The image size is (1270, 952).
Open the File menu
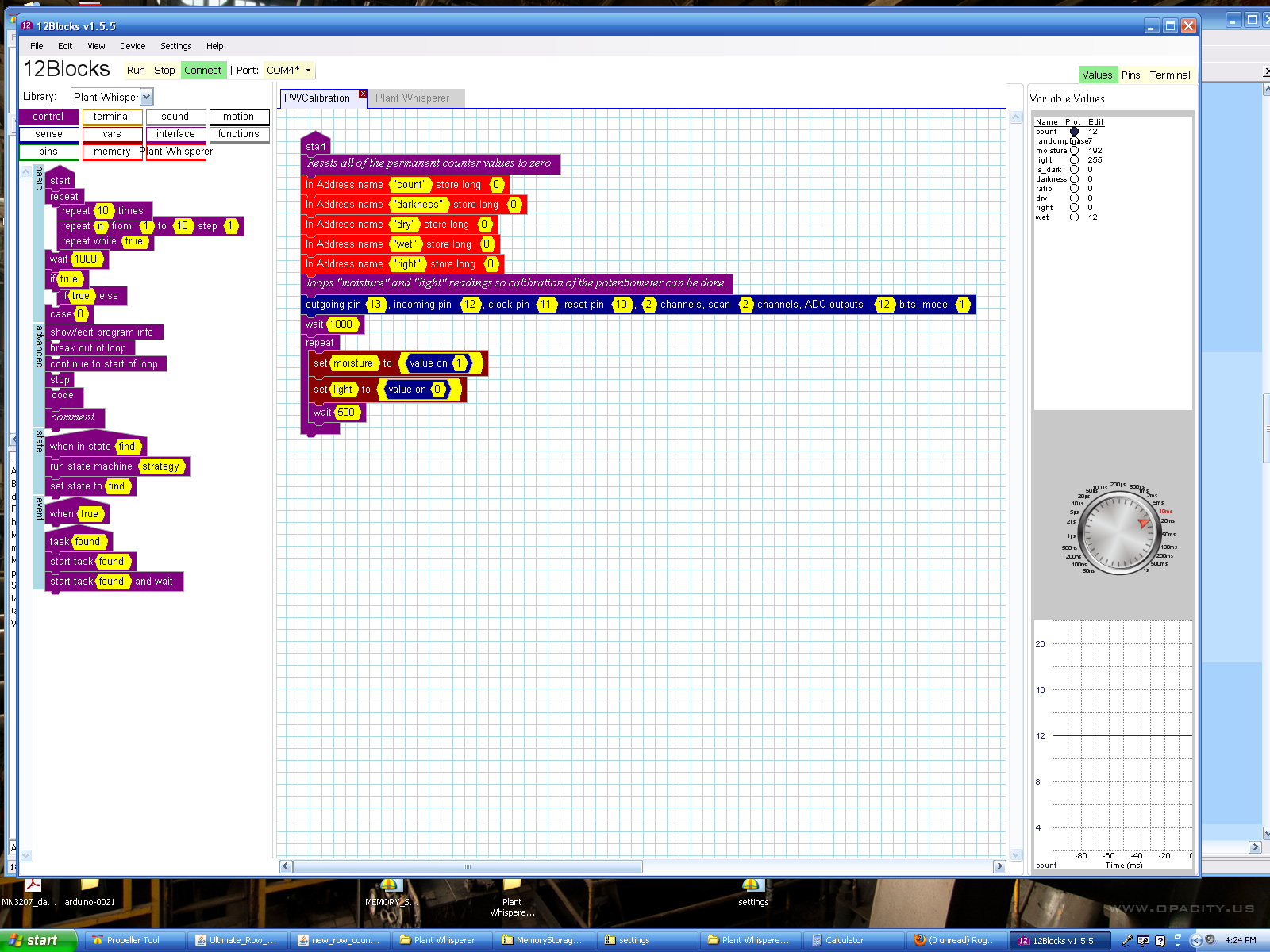tap(37, 46)
